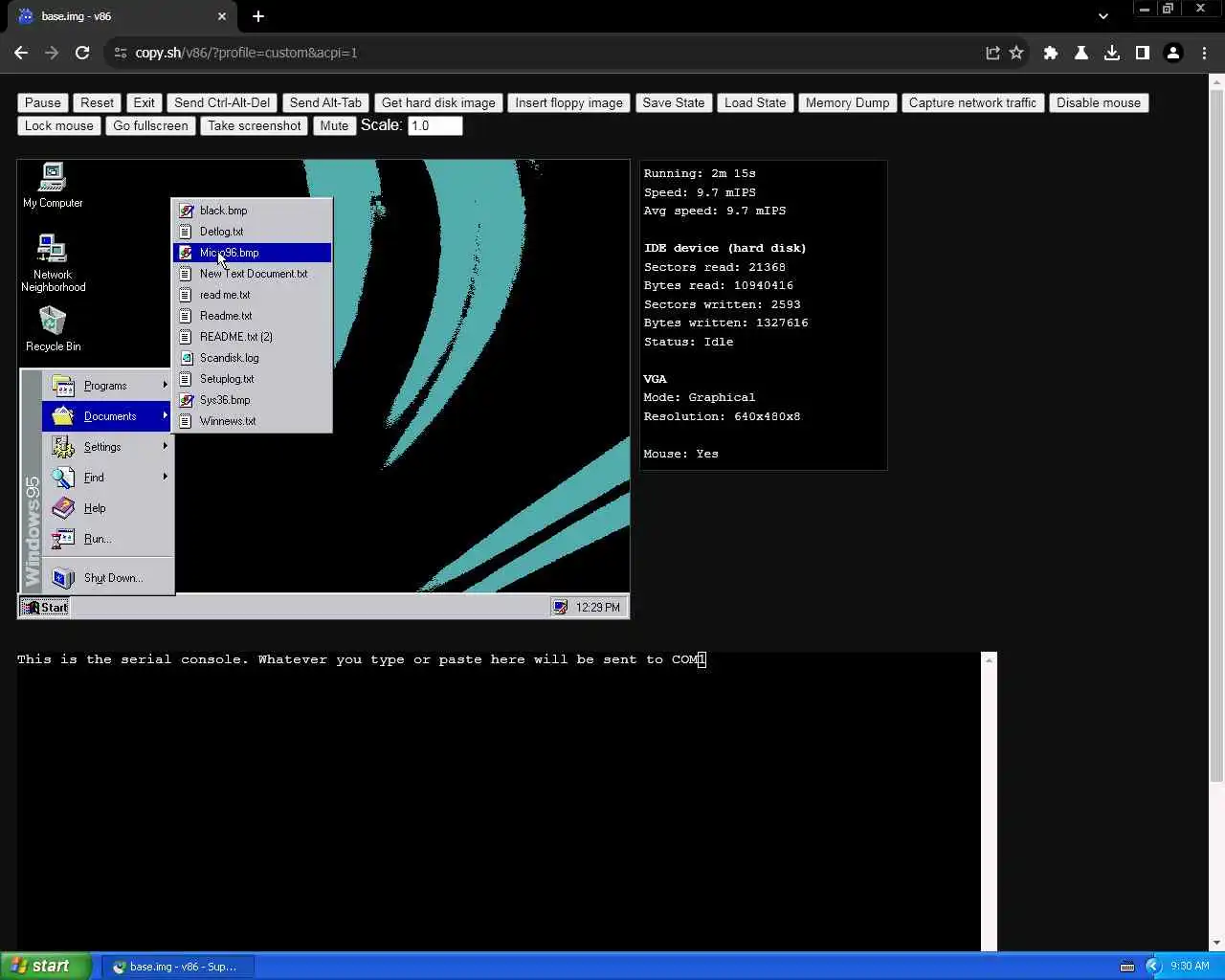Open New Text Document.txt
The image size is (1225, 980).
pos(252,274)
